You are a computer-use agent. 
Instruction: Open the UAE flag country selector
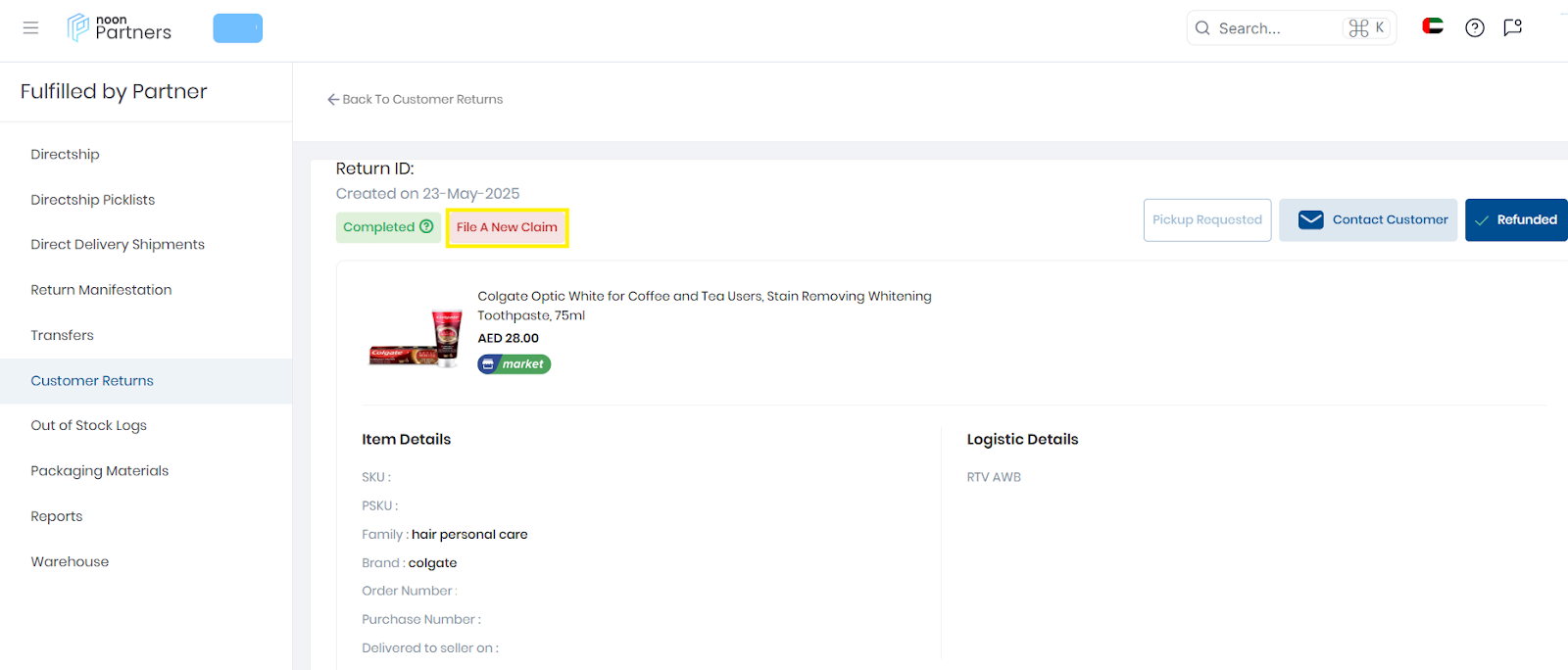[1433, 26]
